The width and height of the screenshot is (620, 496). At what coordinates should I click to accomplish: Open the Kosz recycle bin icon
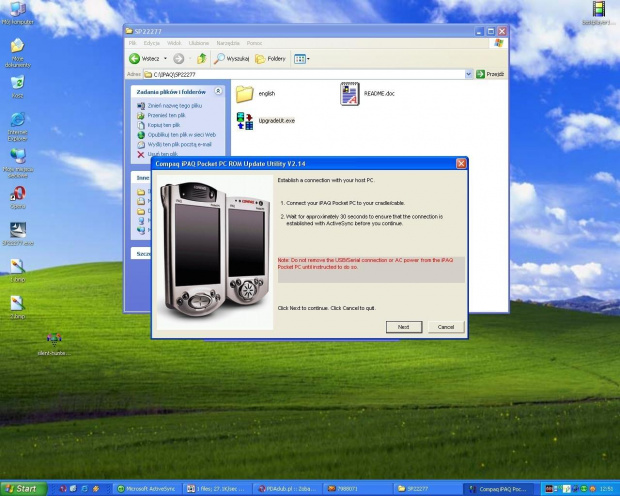(18, 84)
